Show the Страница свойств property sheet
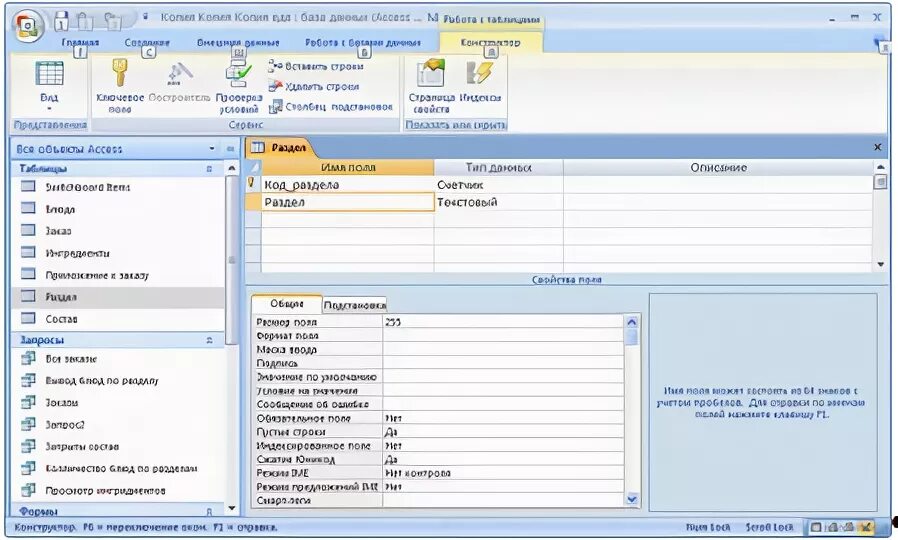The image size is (898, 540). [431, 86]
